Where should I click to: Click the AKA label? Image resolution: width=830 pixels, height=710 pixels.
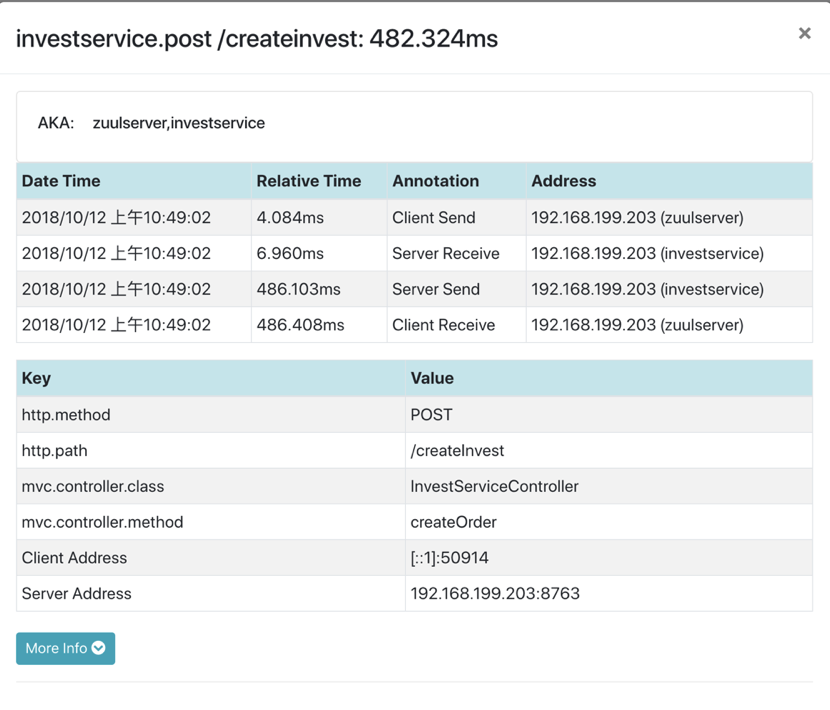coord(56,123)
